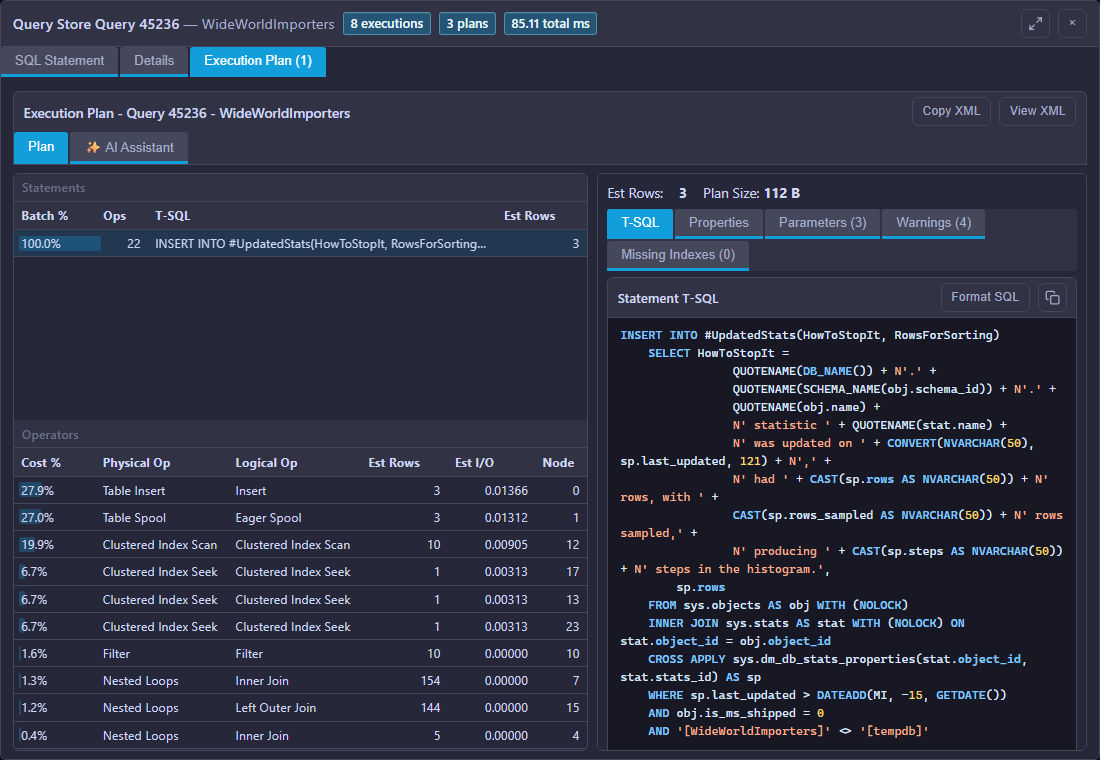The width and height of the screenshot is (1100, 760).
Task: Click the Est I/O value 0.01366
Action: point(506,491)
